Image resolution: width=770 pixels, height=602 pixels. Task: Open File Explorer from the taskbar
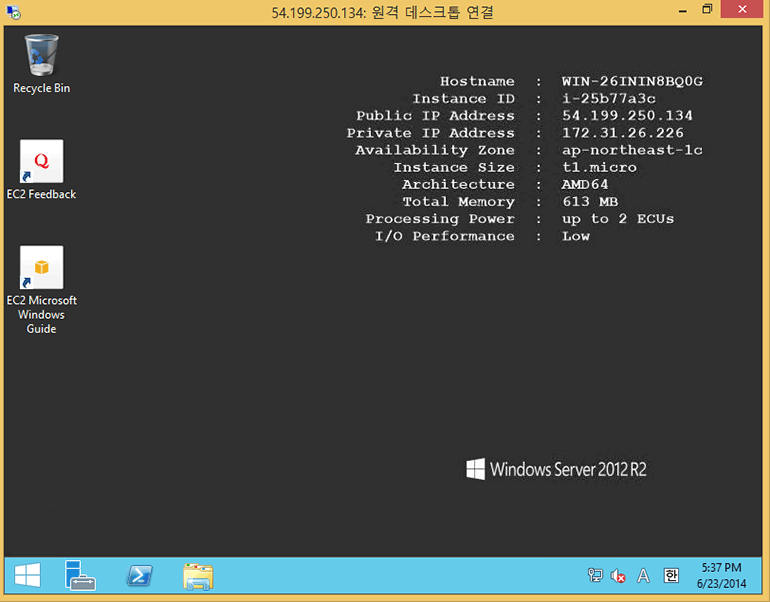point(198,575)
